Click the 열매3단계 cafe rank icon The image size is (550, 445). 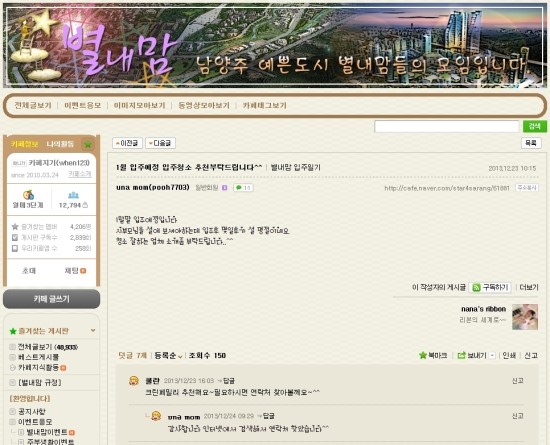coord(28,195)
